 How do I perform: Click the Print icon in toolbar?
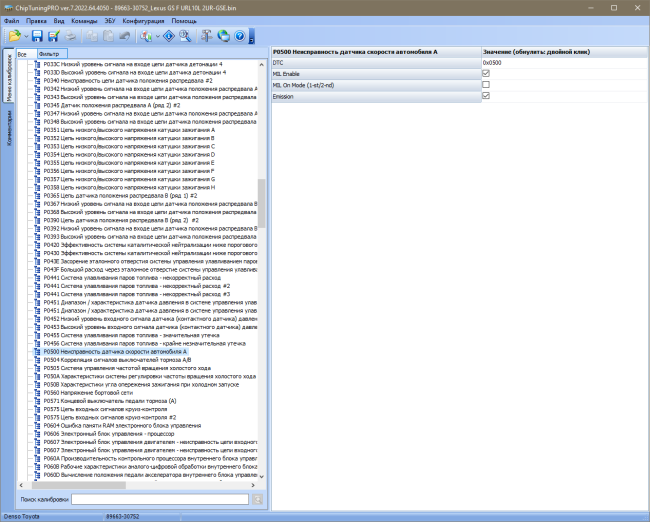point(70,36)
